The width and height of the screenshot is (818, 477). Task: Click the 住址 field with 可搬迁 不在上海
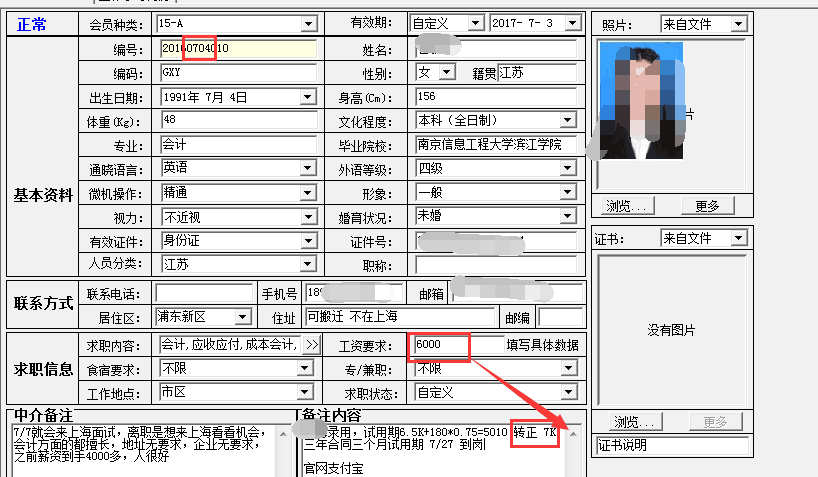pos(400,317)
